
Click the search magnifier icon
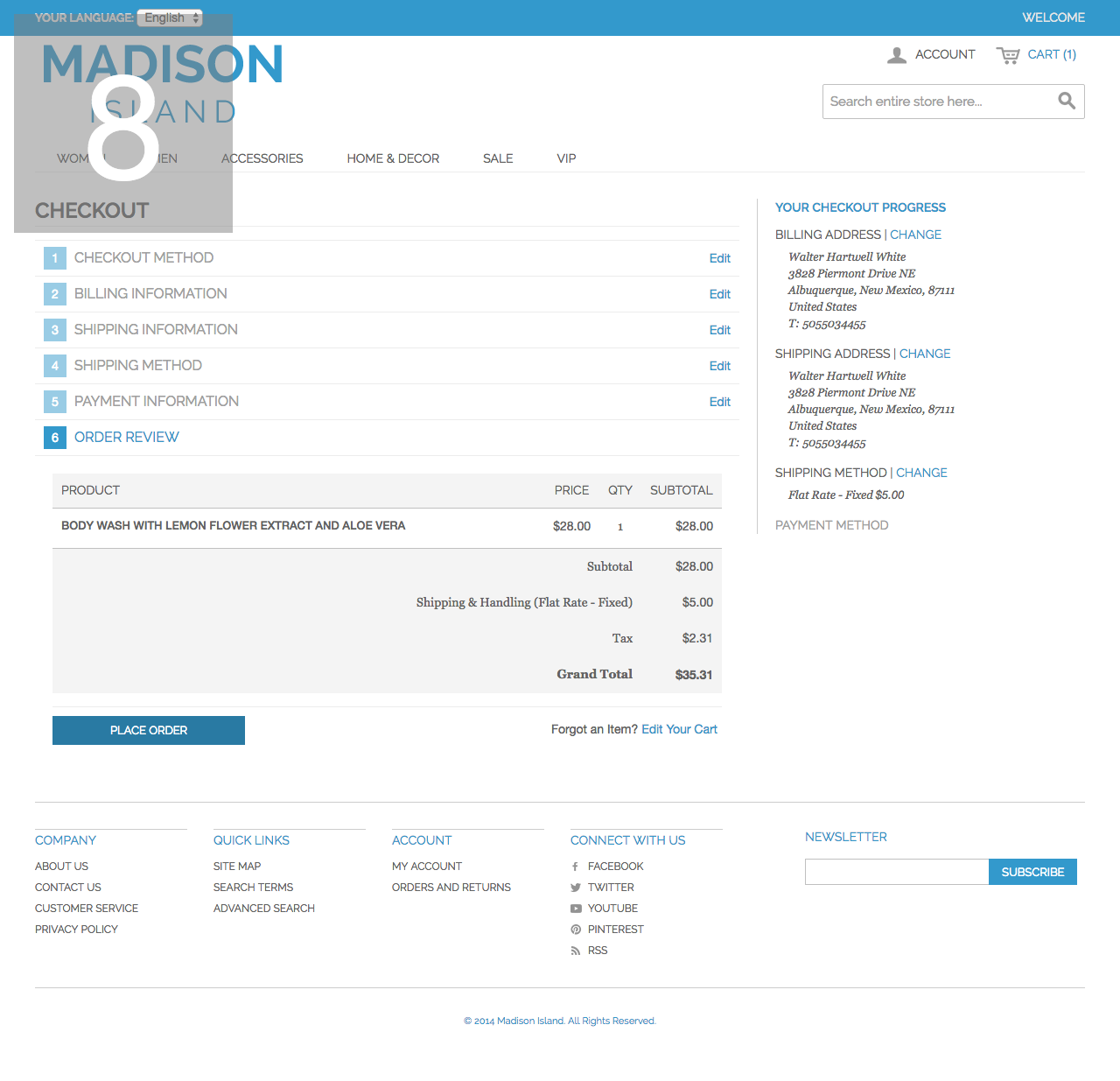(1067, 101)
